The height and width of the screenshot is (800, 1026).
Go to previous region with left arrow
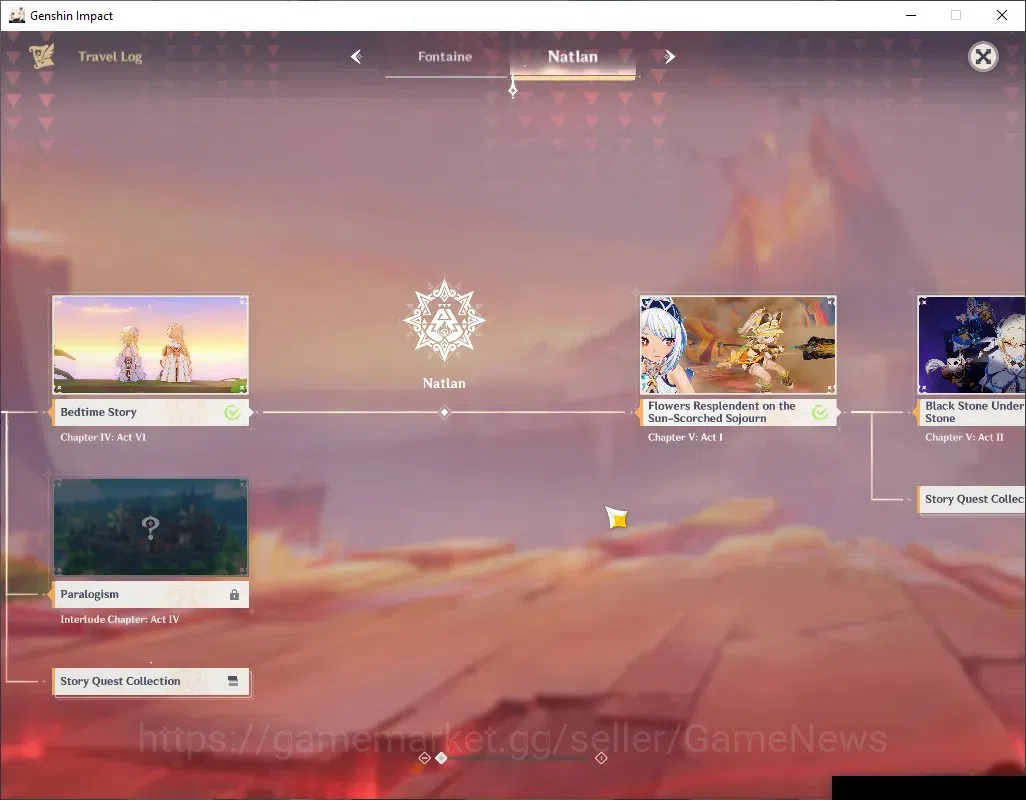coord(356,57)
